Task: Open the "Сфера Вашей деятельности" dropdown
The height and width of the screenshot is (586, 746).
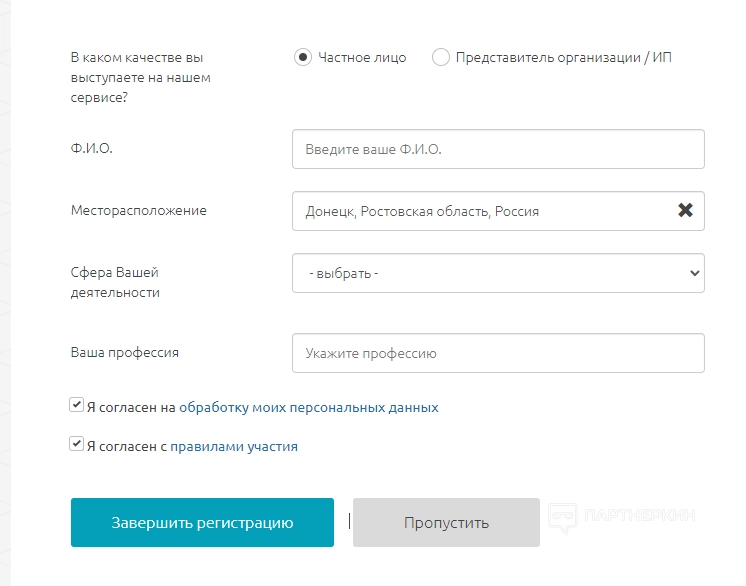Action: 498,272
